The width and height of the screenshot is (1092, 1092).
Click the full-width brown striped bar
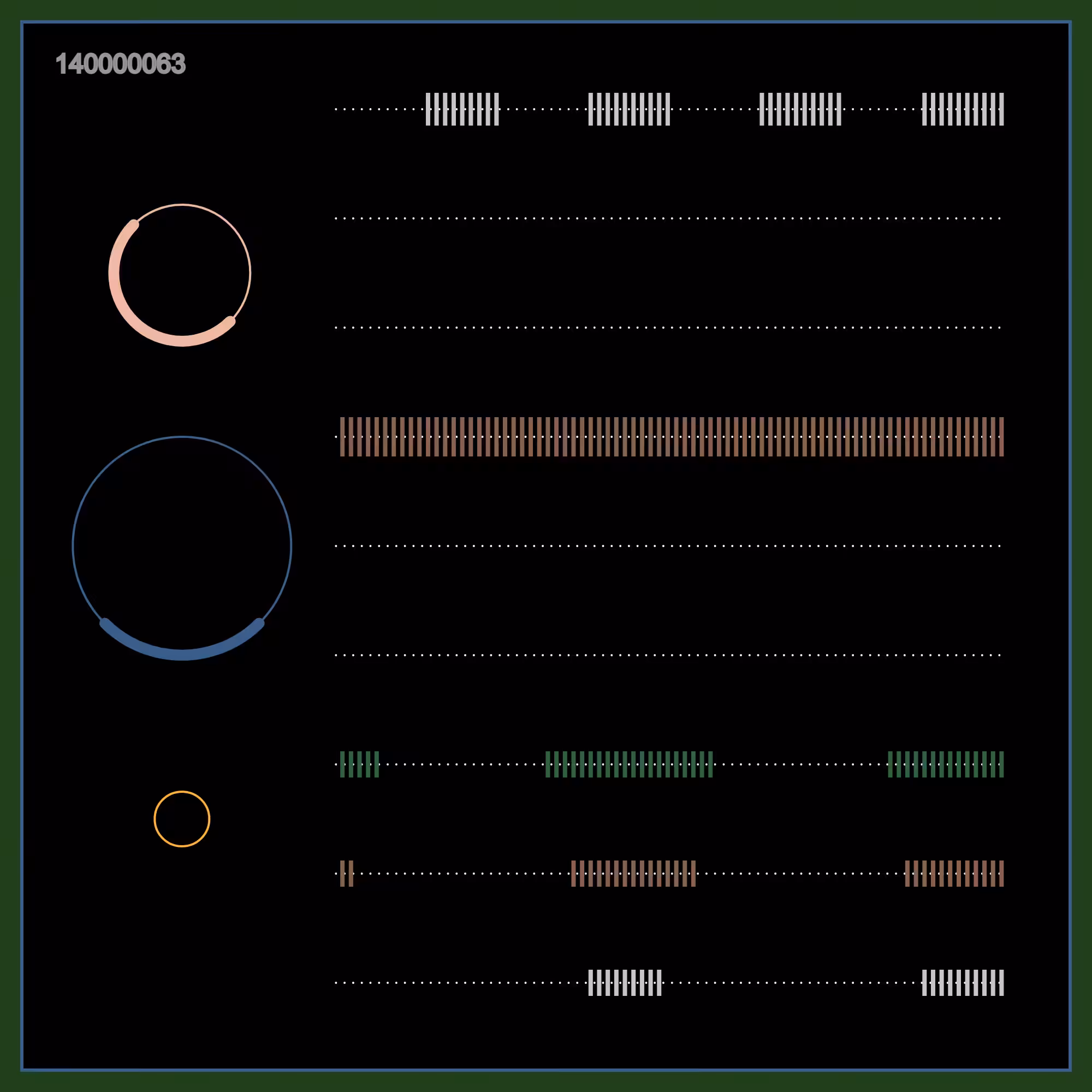pyautogui.click(x=672, y=437)
